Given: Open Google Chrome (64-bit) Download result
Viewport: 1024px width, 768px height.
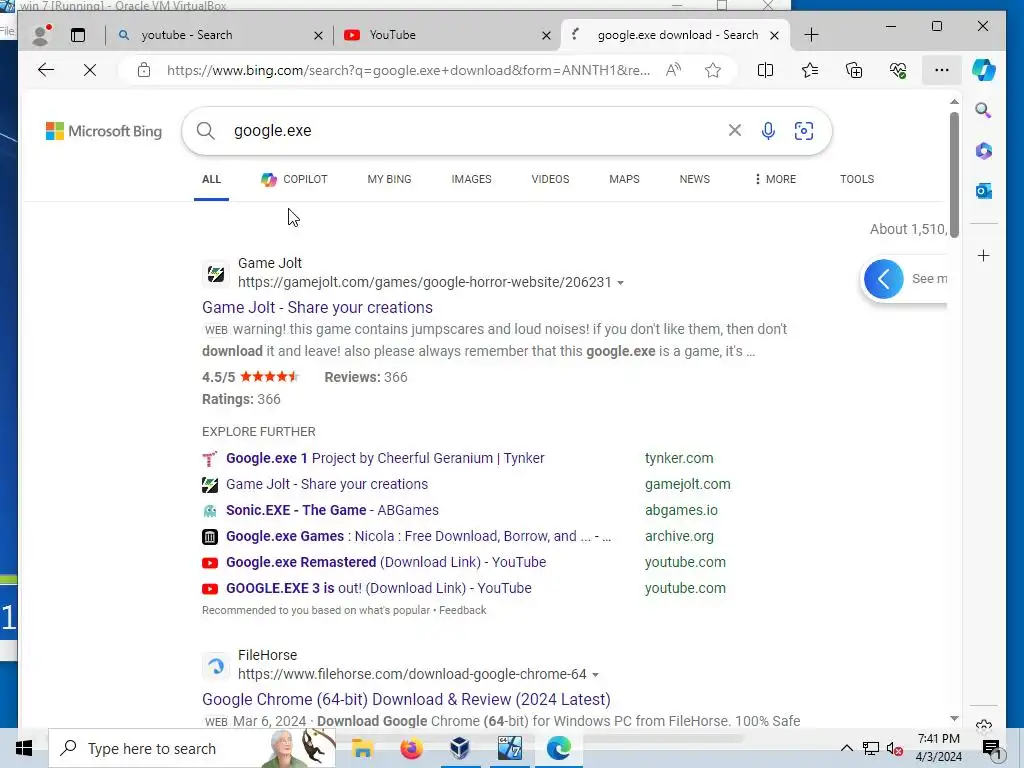Looking at the screenshot, I should pyautogui.click(x=406, y=699).
